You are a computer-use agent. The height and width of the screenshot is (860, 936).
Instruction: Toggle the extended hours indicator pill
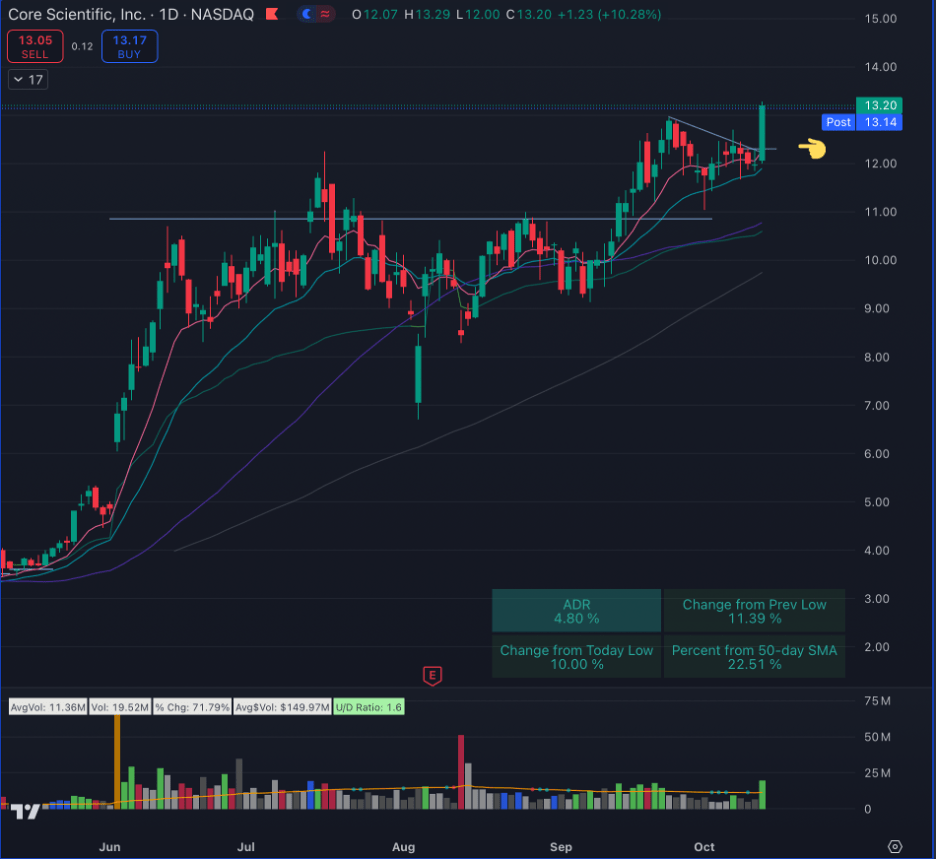click(x=315, y=13)
